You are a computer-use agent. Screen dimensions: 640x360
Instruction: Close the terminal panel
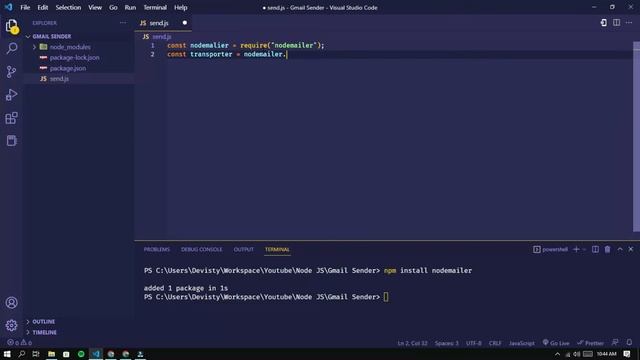tap(631, 249)
